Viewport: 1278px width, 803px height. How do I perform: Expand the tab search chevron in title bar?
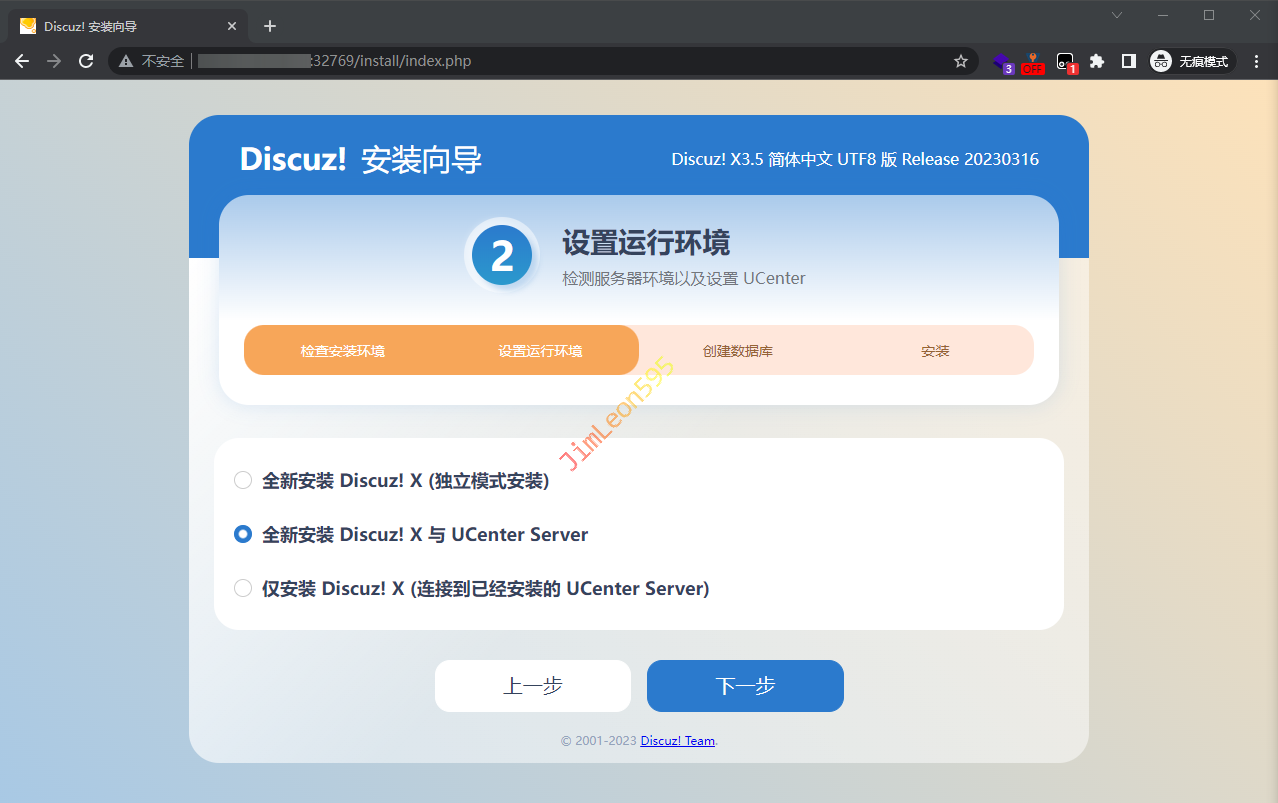(1117, 15)
